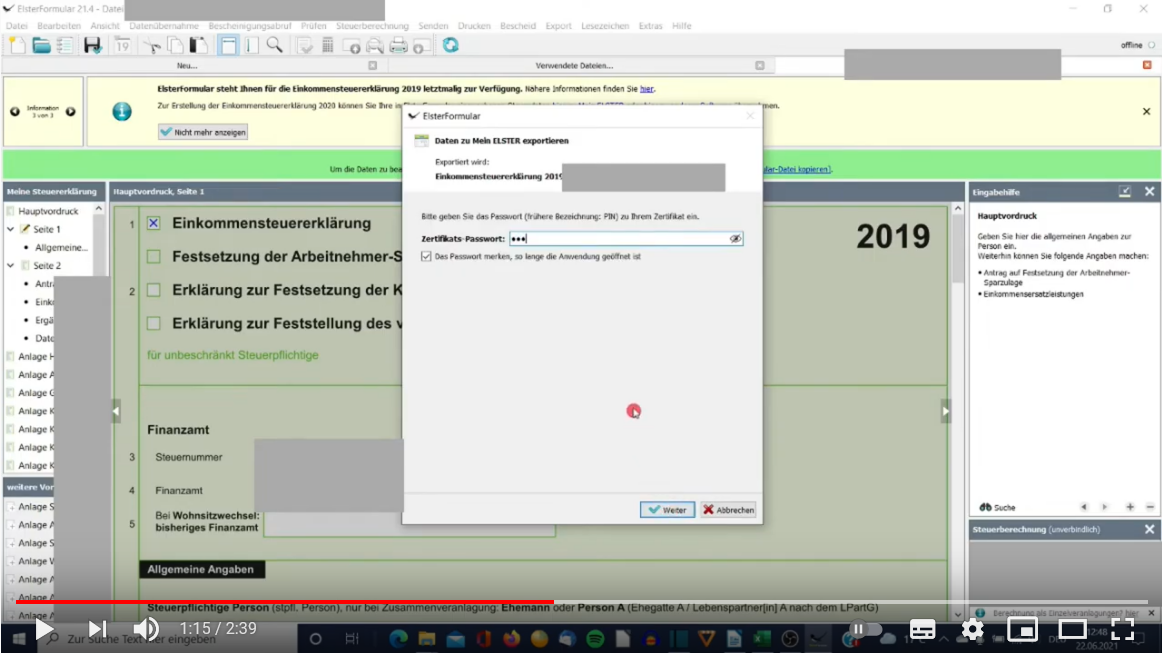Play the video with play button
1162x653 pixels.
[x=44, y=629]
